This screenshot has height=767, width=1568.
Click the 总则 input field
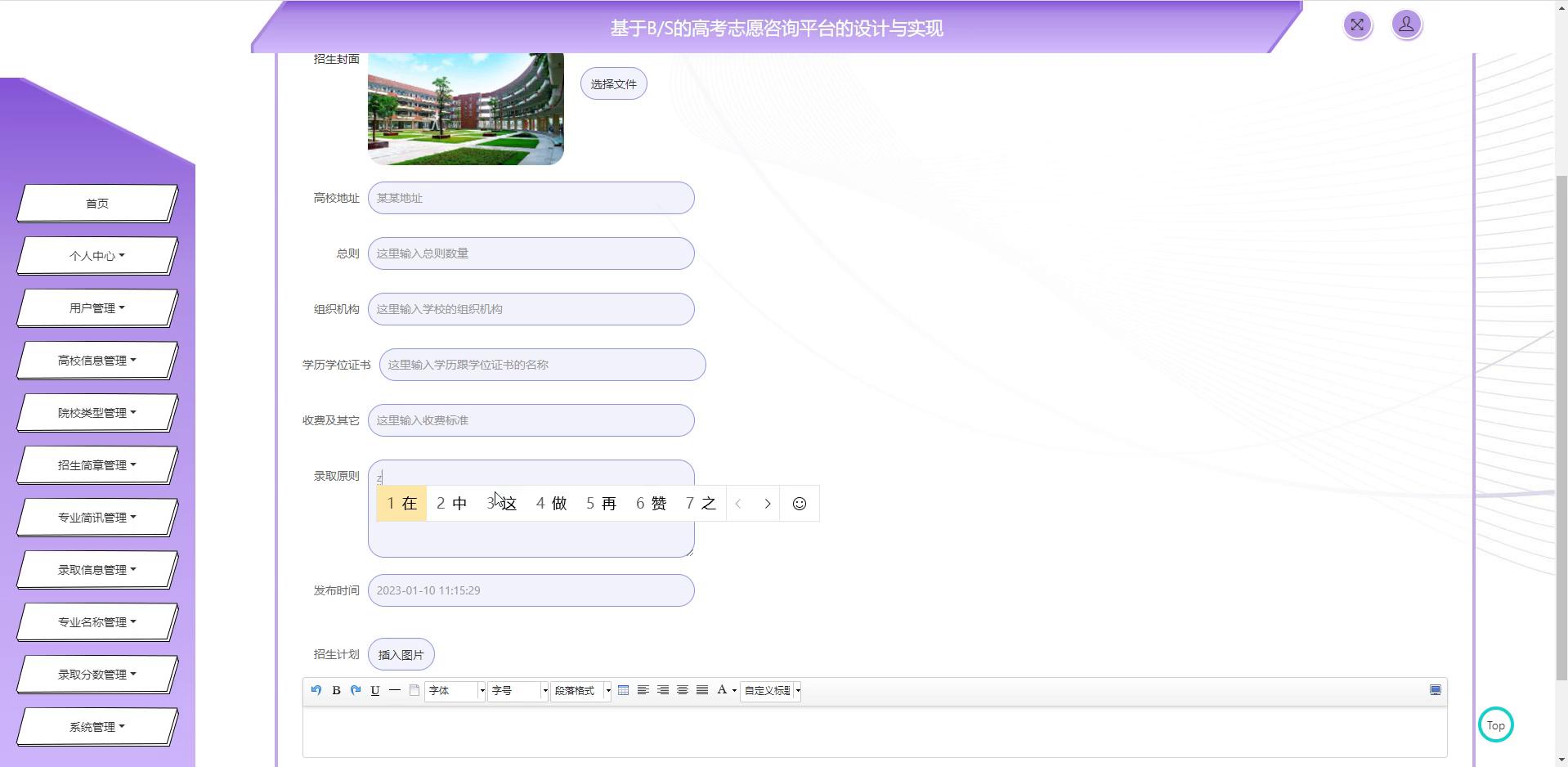[531, 253]
